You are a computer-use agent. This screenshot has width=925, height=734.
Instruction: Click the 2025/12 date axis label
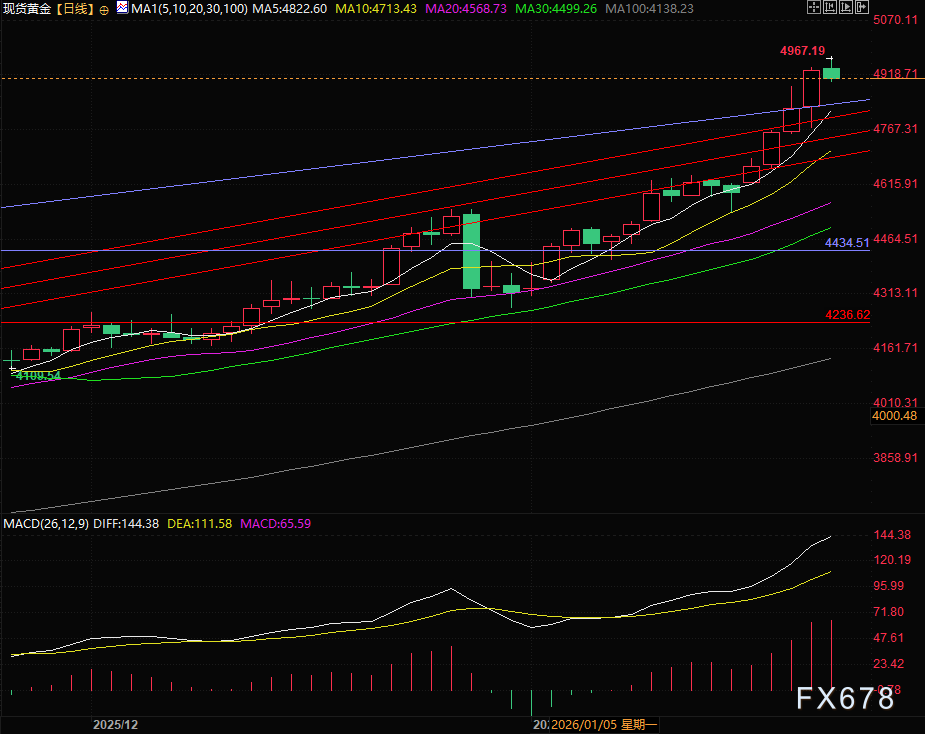point(116,725)
